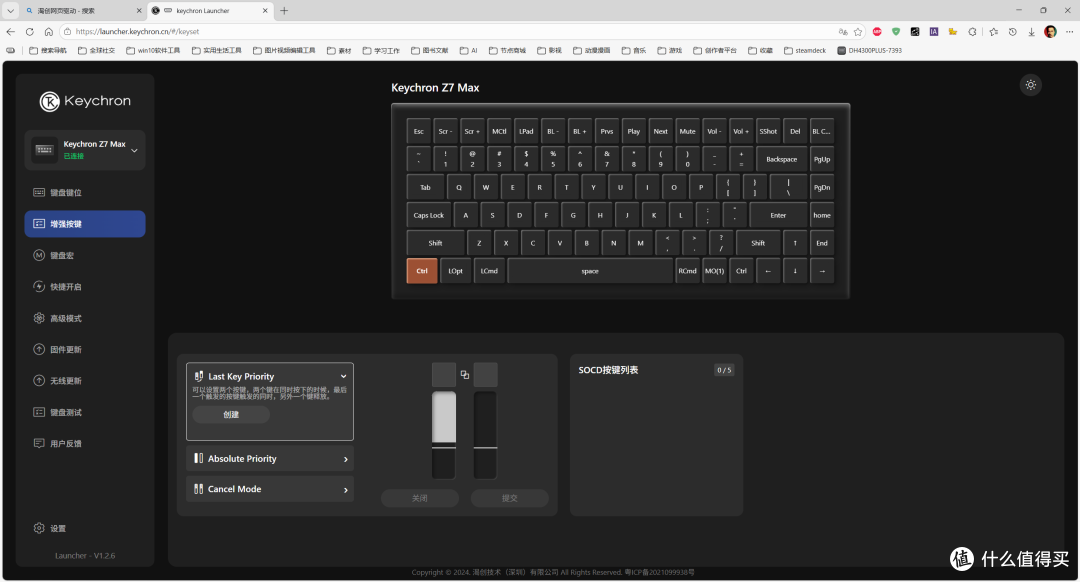
Task: Open the browser history icon
Action: (1012, 32)
